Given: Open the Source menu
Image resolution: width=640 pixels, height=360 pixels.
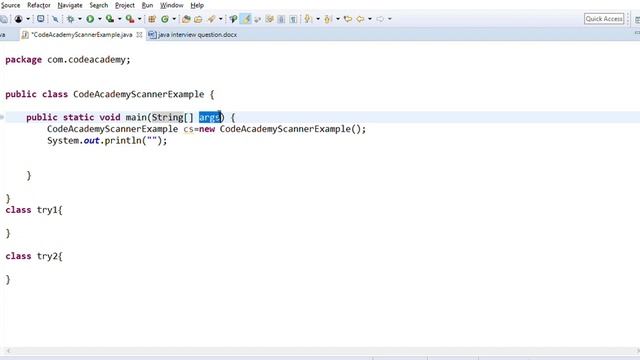Looking at the screenshot, I should (10, 5).
